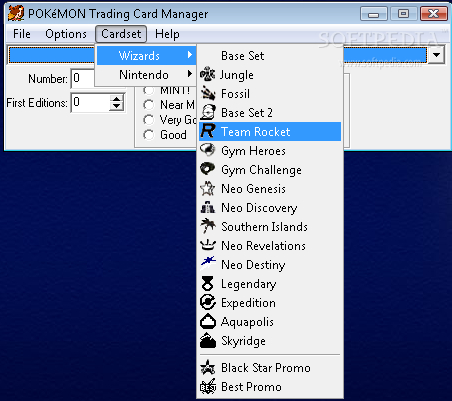Click the Base Set 2 pokeball icon

click(x=208, y=112)
